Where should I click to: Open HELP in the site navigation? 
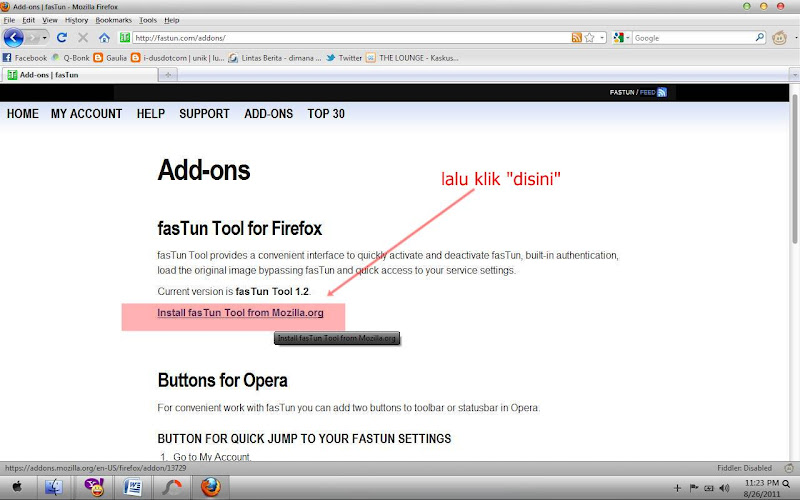[151, 113]
